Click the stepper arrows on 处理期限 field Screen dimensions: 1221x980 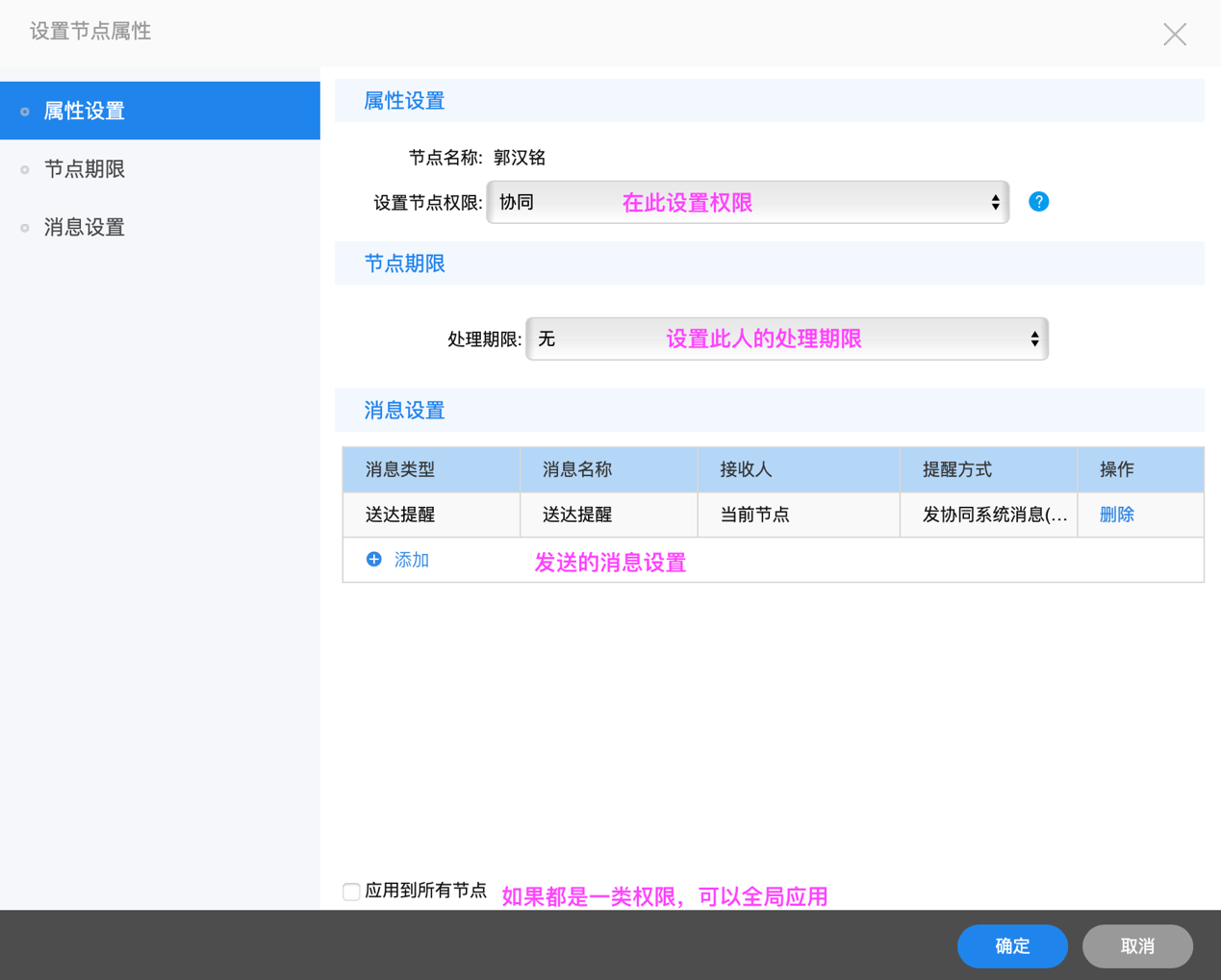pos(1035,339)
